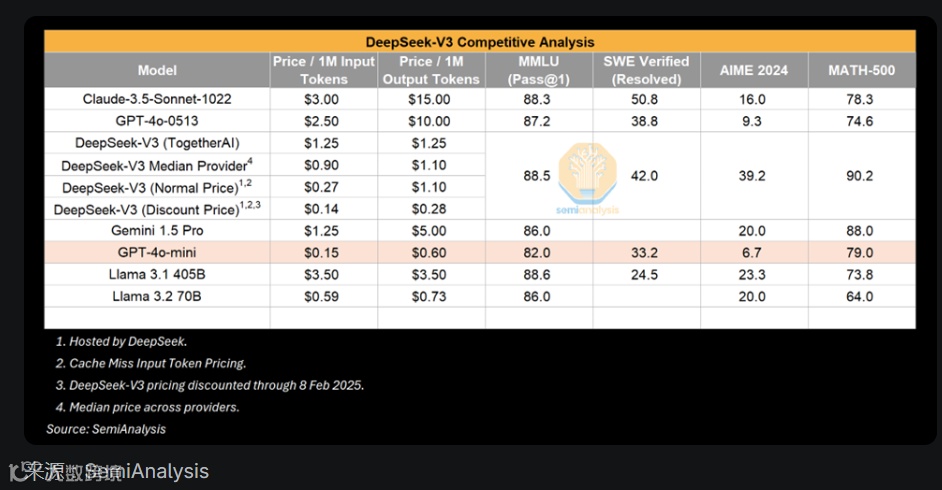Click Llama 3.2 70B's '64.0' MATH-500 score
The image size is (942, 490).
pos(860,296)
